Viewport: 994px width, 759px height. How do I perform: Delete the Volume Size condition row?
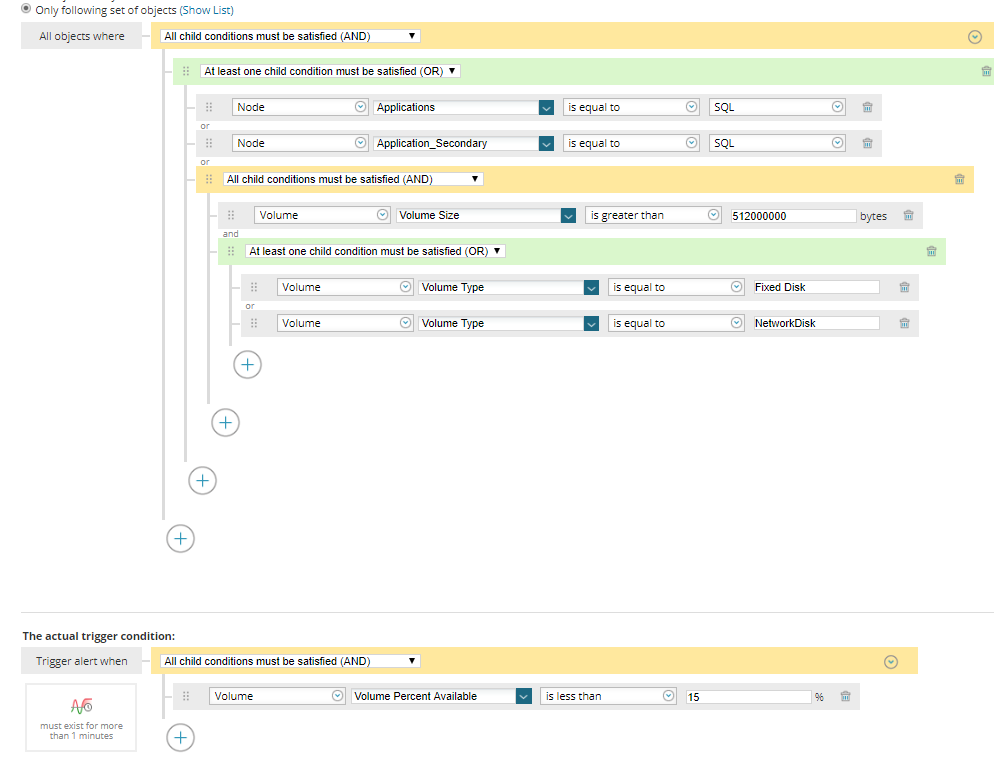click(908, 215)
